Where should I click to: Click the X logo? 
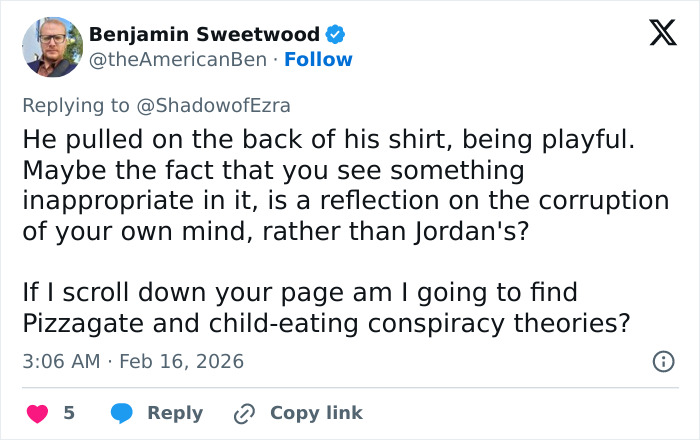coord(655,34)
